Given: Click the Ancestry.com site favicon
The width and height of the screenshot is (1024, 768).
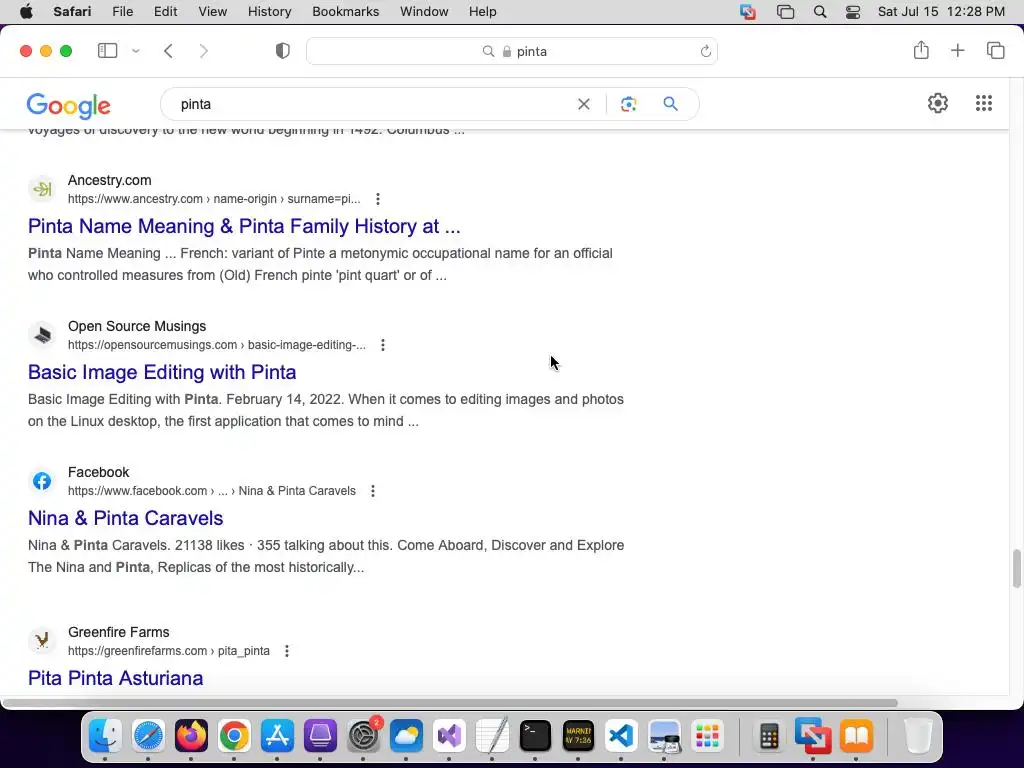Looking at the screenshot, I should coord(42,189).
